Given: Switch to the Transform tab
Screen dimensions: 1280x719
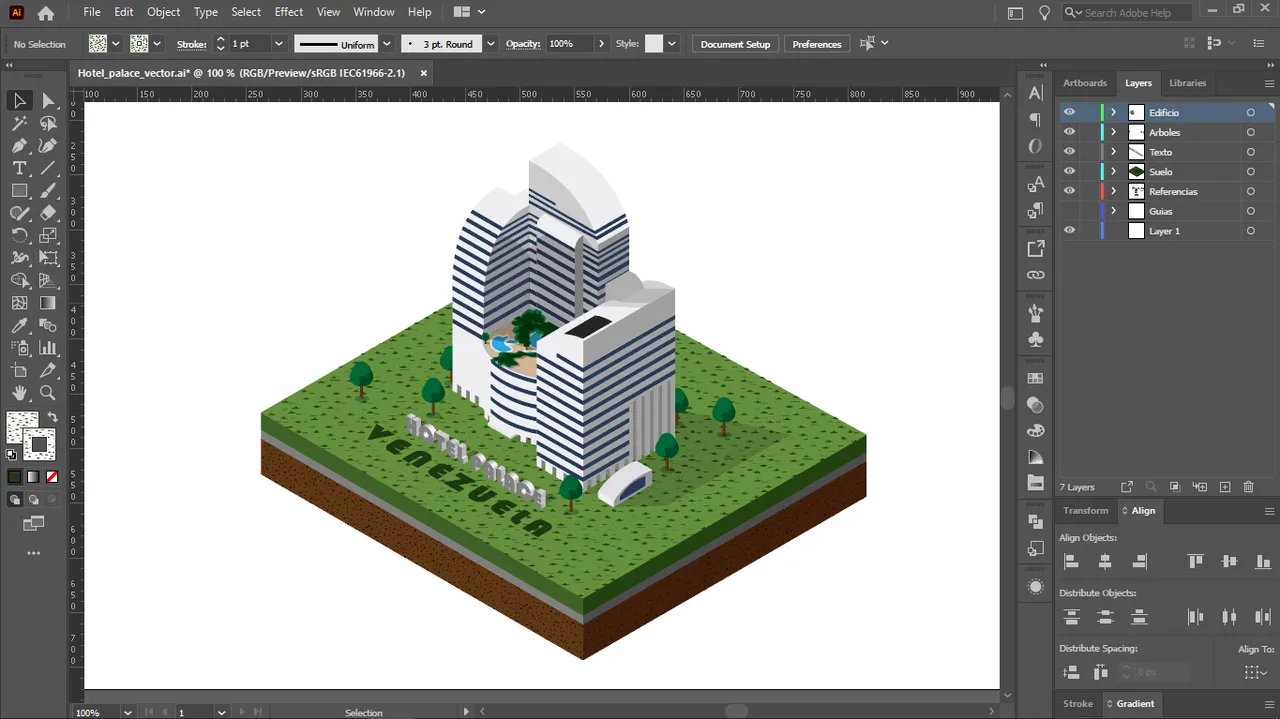Looking at the screenshot, I should (1085, 510).
